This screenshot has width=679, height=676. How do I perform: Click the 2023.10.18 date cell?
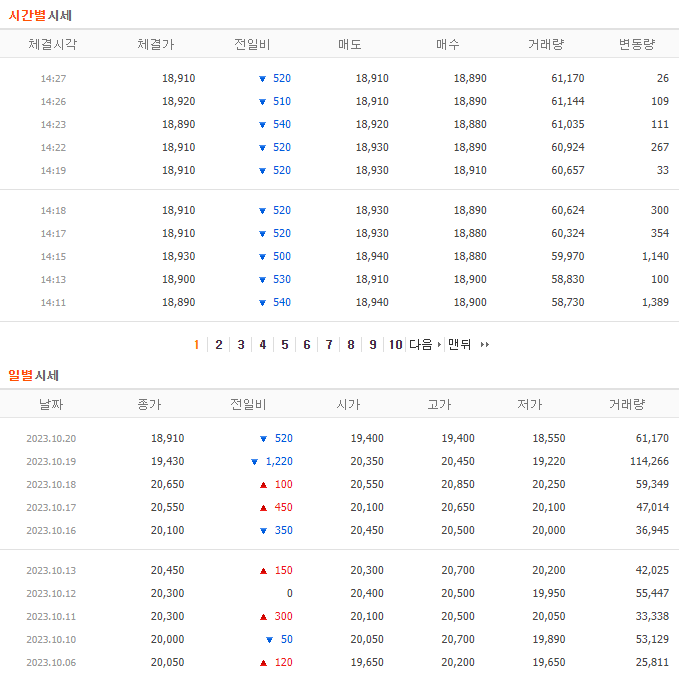pos(51,484)
